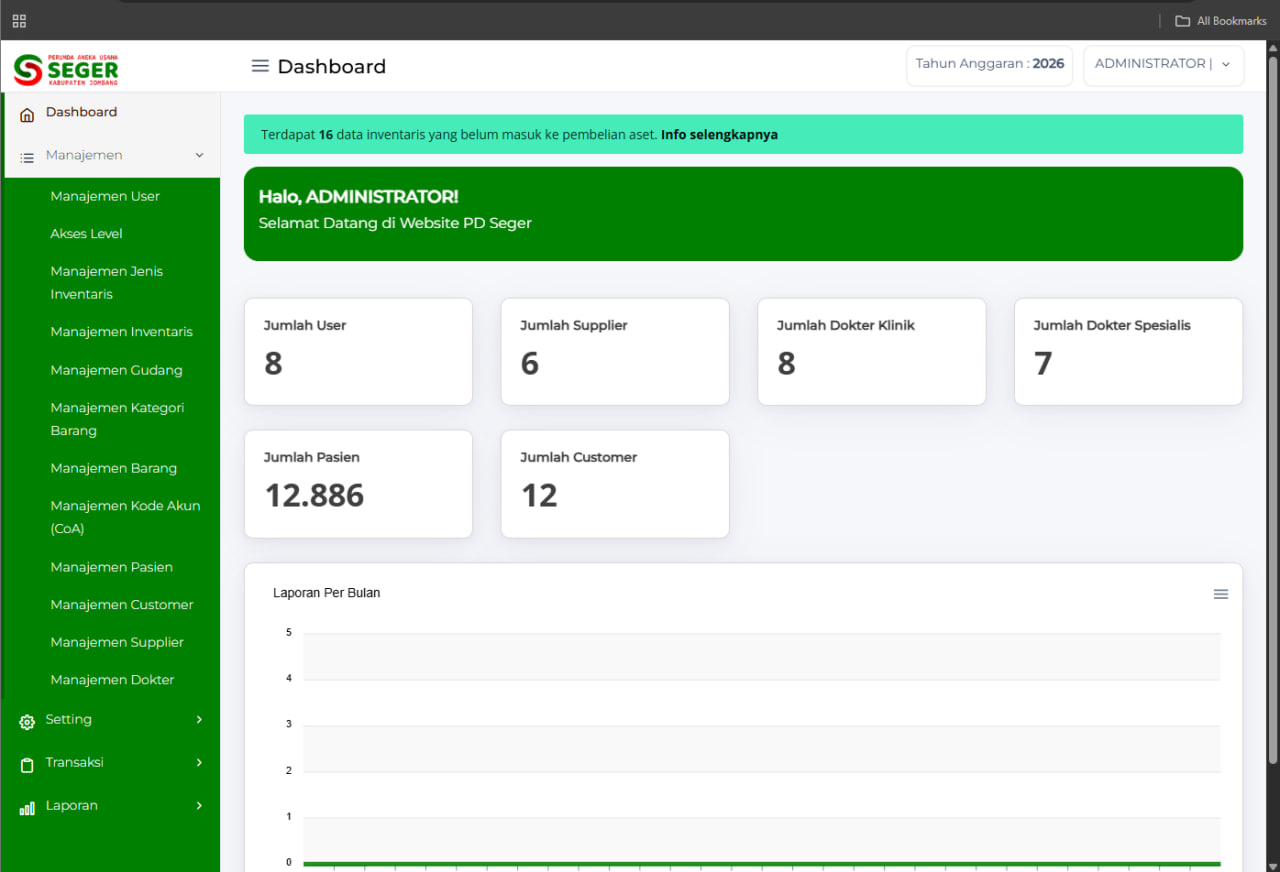Collapse the Manajemen menu chevron
Image resolution: width=1280 pixels, height=872 pixels.
click(x=199, y=155)
